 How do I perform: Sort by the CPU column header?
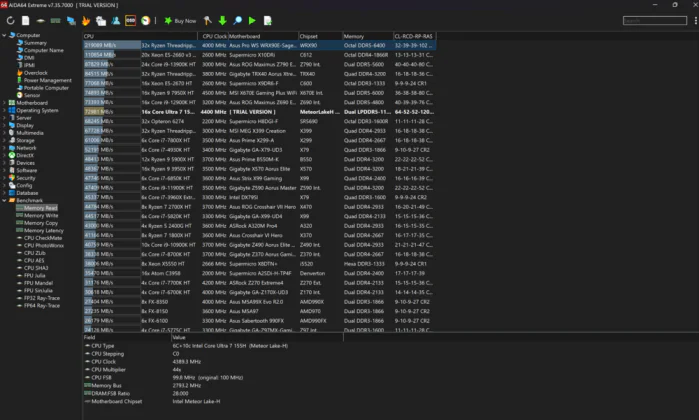pos(140,37)
